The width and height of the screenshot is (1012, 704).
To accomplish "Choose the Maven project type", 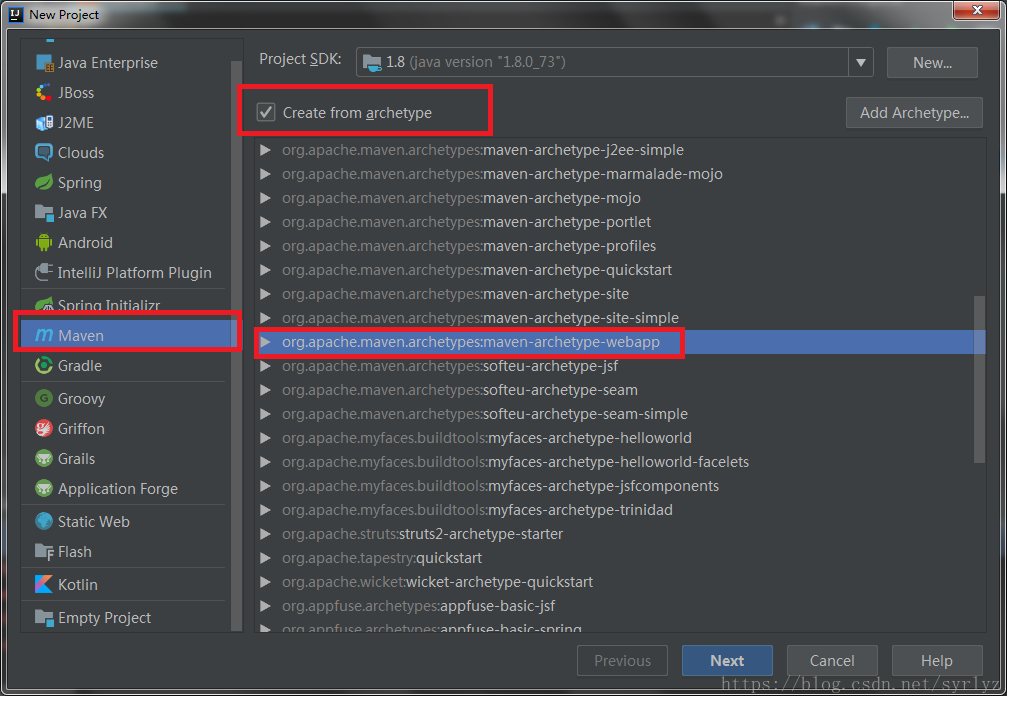I will pos(126,336).
